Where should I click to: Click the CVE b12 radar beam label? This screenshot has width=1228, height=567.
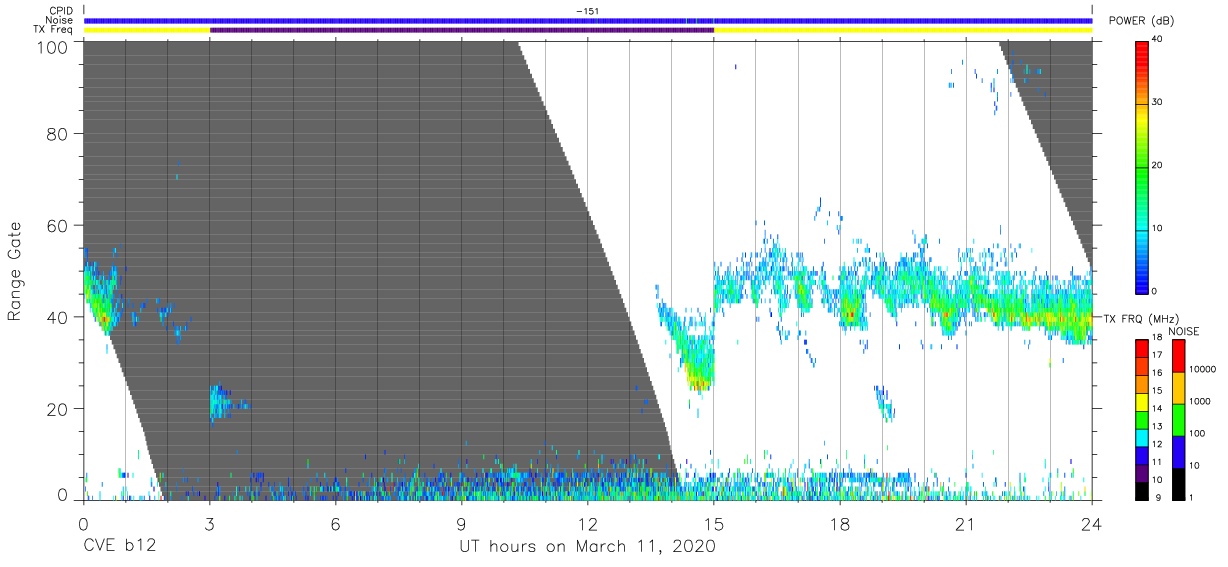point(119,547)
